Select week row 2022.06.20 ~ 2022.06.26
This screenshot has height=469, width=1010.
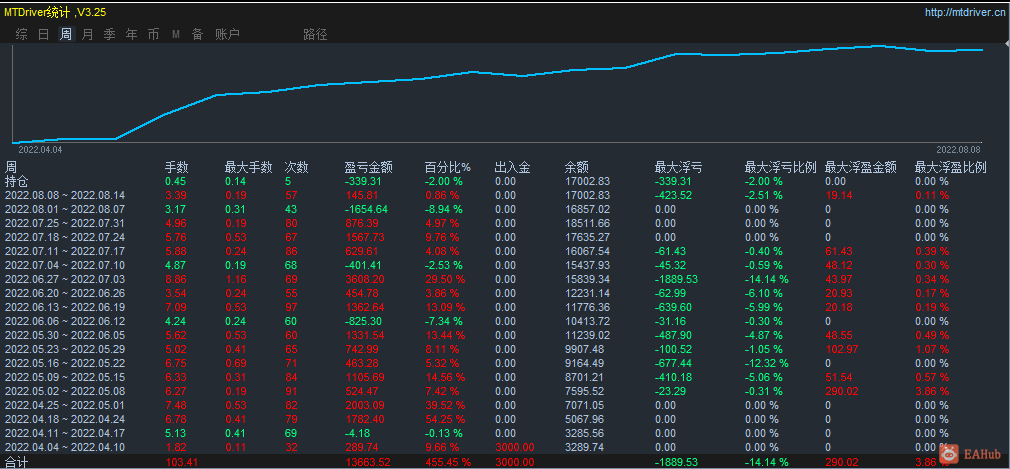(x=64, y=292)
